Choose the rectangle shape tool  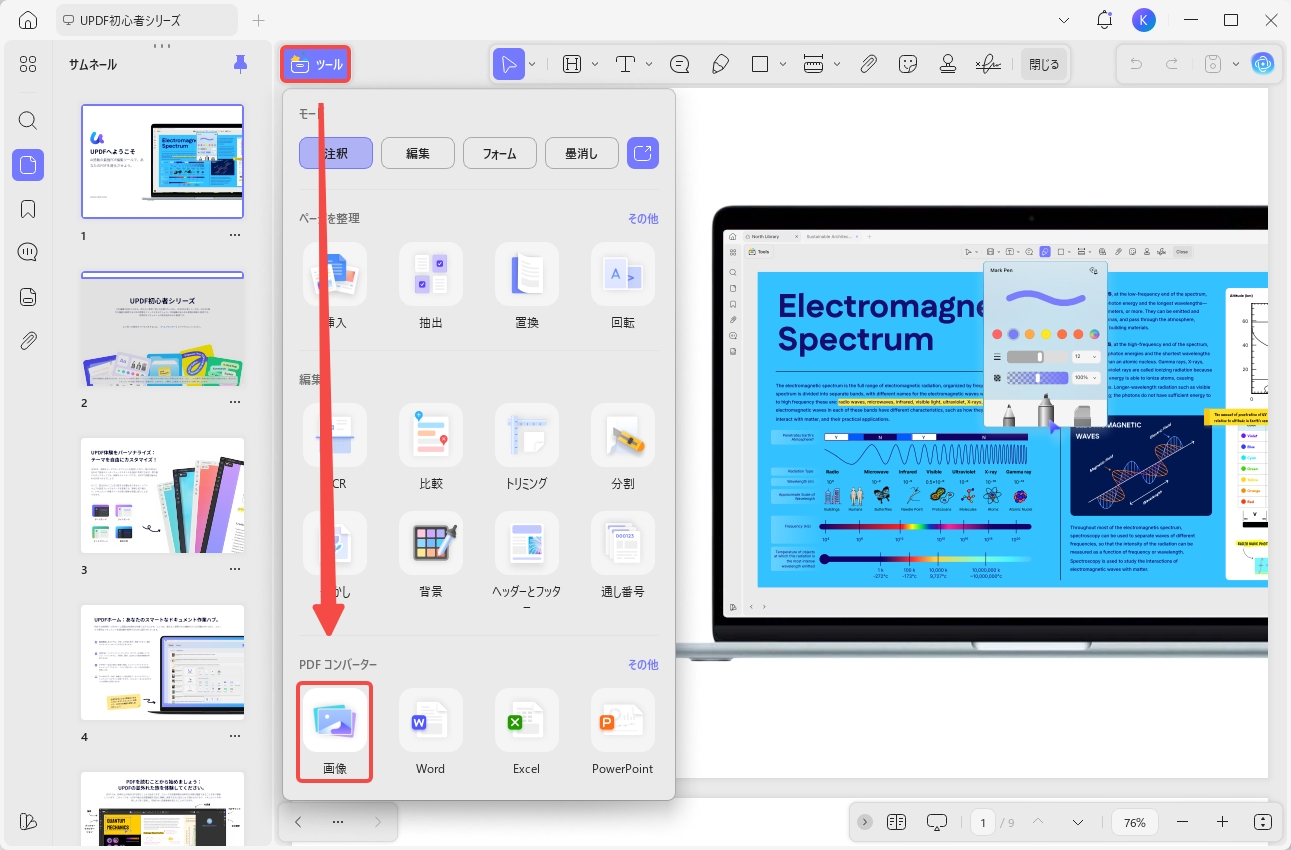coord(760,64)
